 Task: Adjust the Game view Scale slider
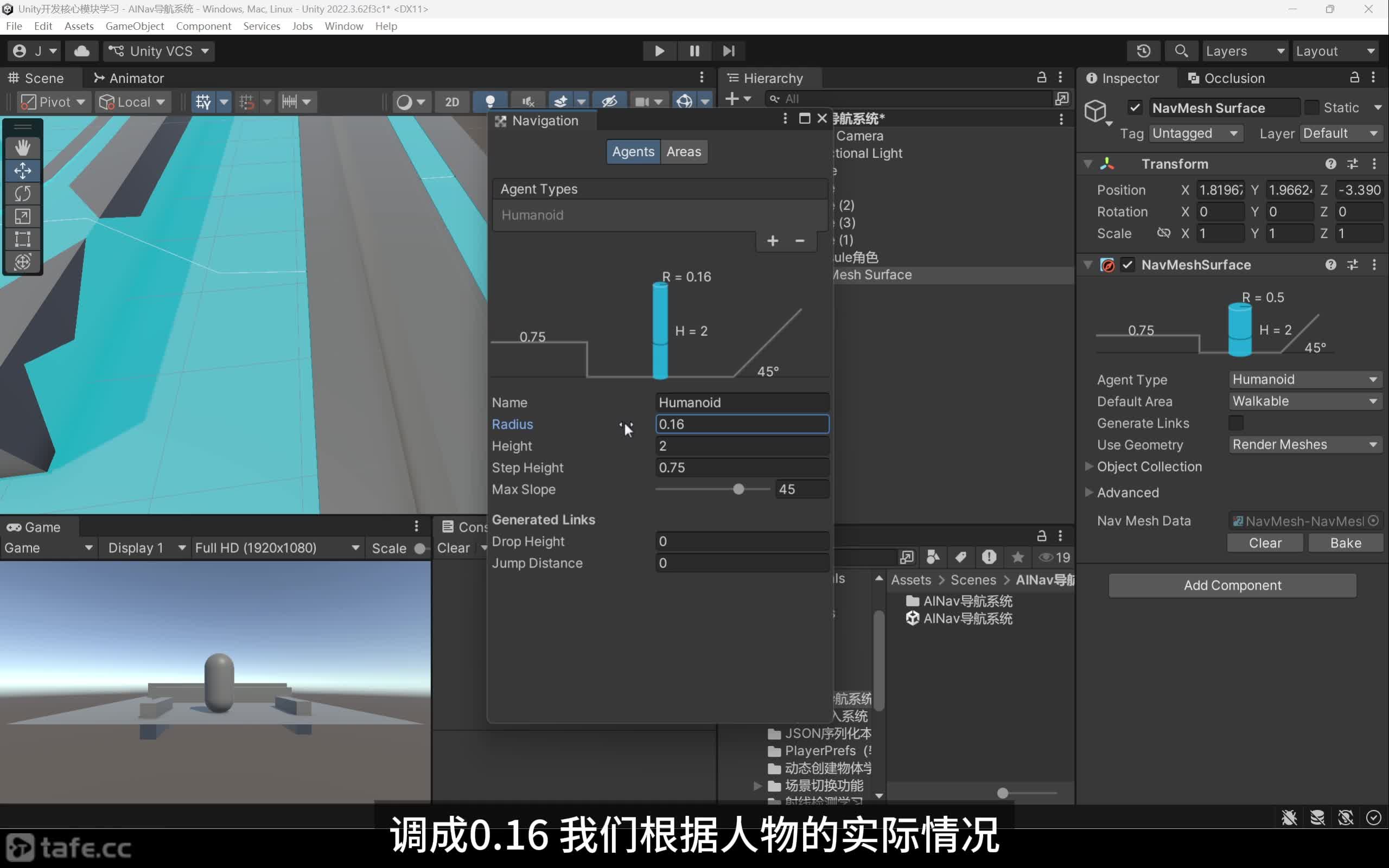tap(420, 548)
